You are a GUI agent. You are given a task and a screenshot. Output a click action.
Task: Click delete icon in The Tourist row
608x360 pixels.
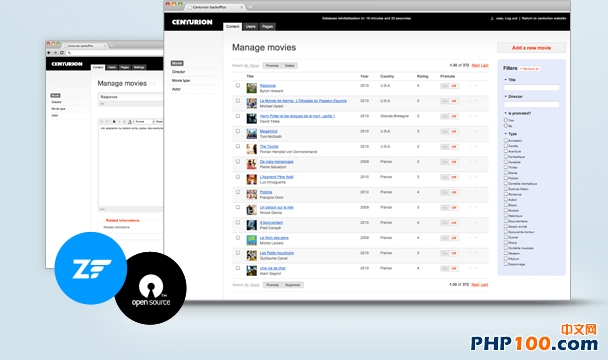(x=476, y=147)
